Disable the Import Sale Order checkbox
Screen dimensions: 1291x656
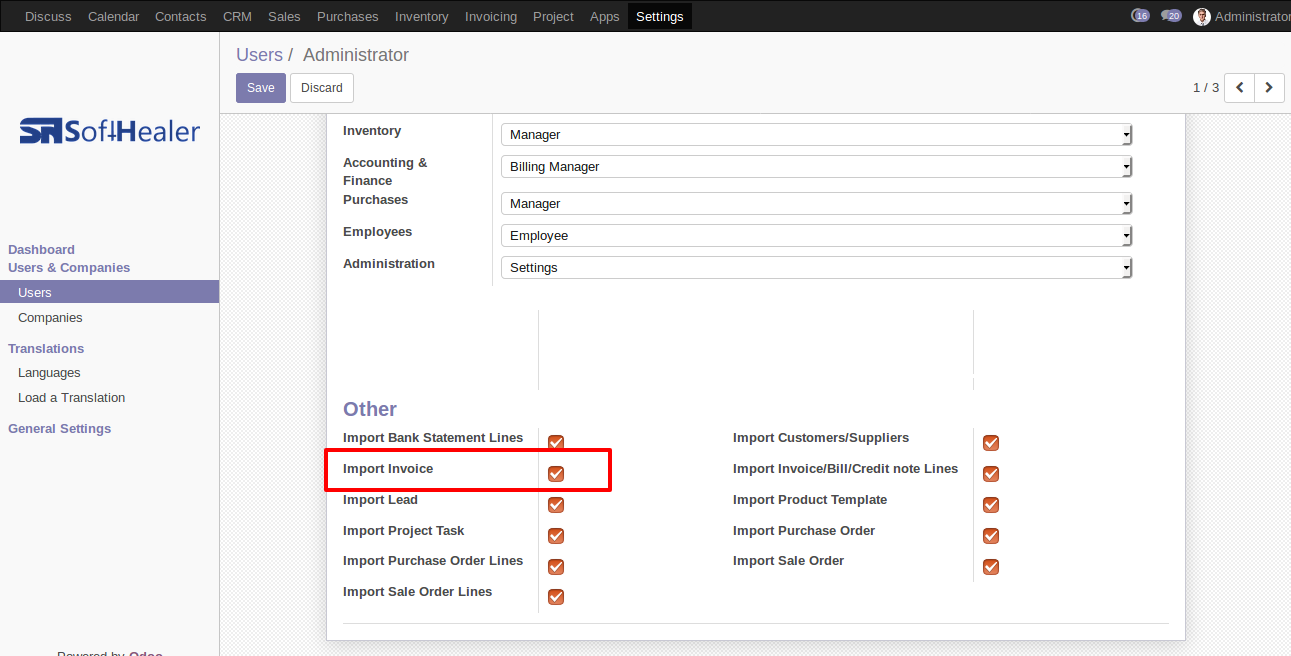point(991,567)
